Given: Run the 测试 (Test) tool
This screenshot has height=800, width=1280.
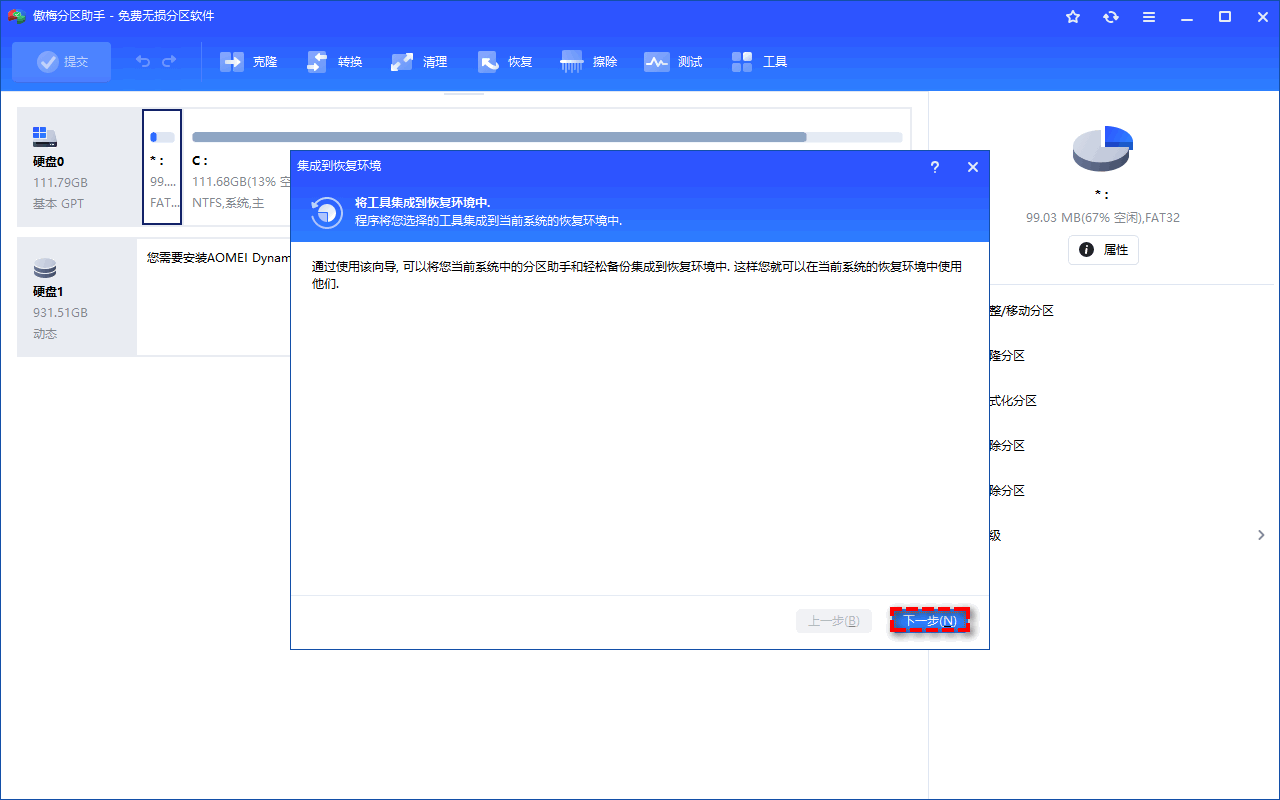Looking at the screenshot, I should (673, 61).
